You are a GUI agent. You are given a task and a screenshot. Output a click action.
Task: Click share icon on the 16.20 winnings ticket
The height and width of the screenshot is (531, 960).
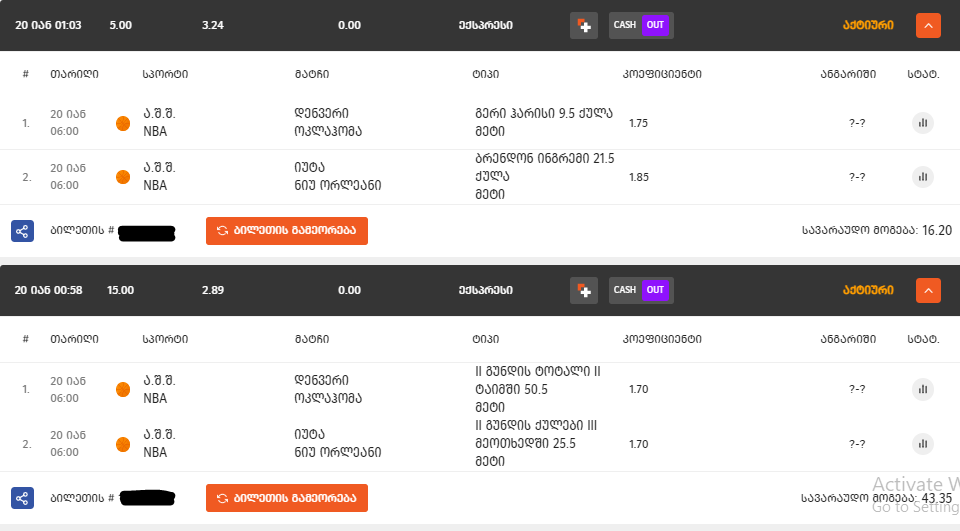tap(23, 231)
